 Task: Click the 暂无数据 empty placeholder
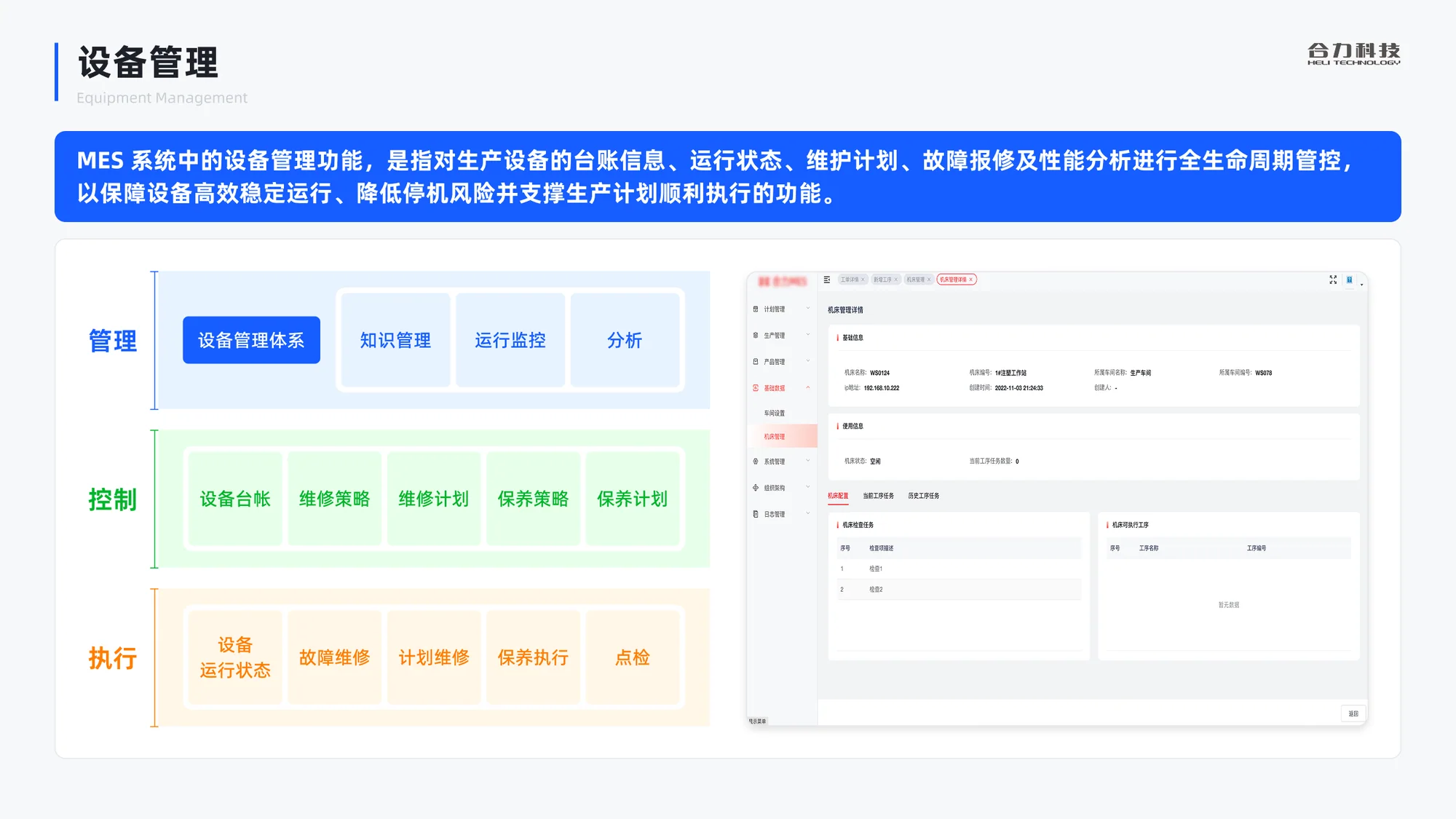(1229, 605)
